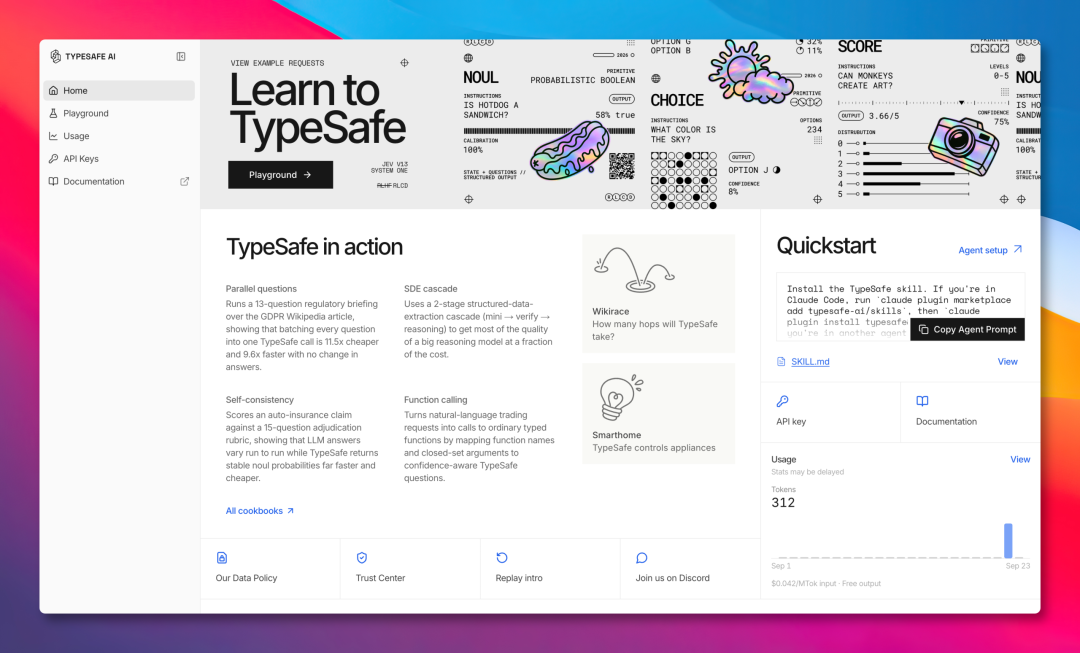Click the Agent setup arrow icon
The height and width of the screenshot is (653, 1080).
(x=1018, y=249)
